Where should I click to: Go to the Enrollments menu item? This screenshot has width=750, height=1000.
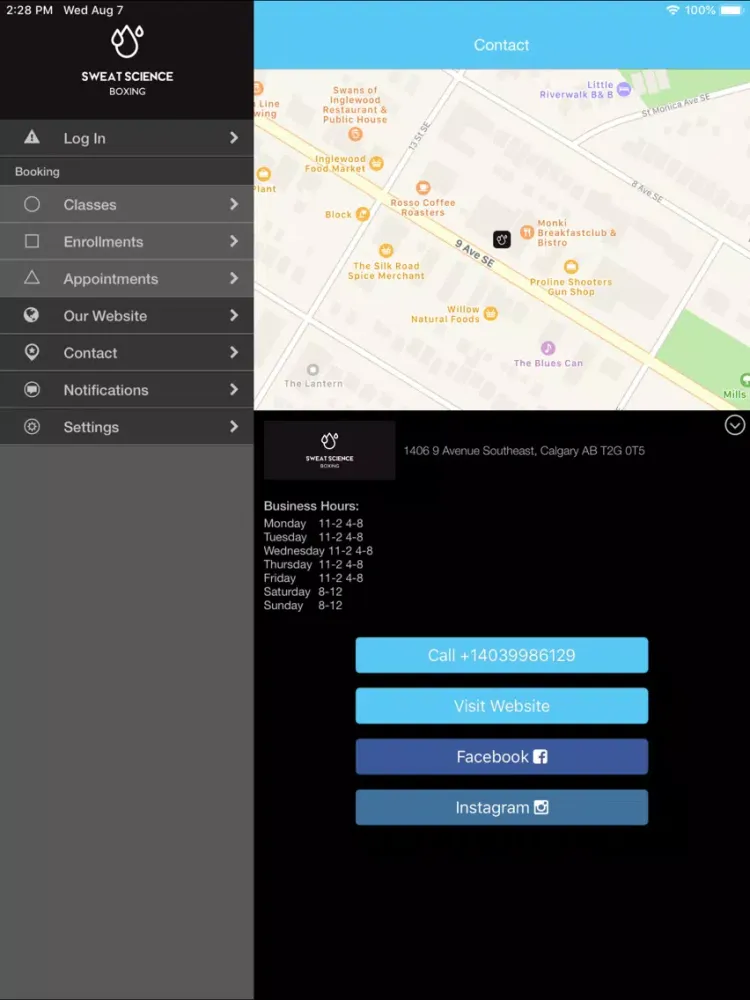tap(127, 241)
